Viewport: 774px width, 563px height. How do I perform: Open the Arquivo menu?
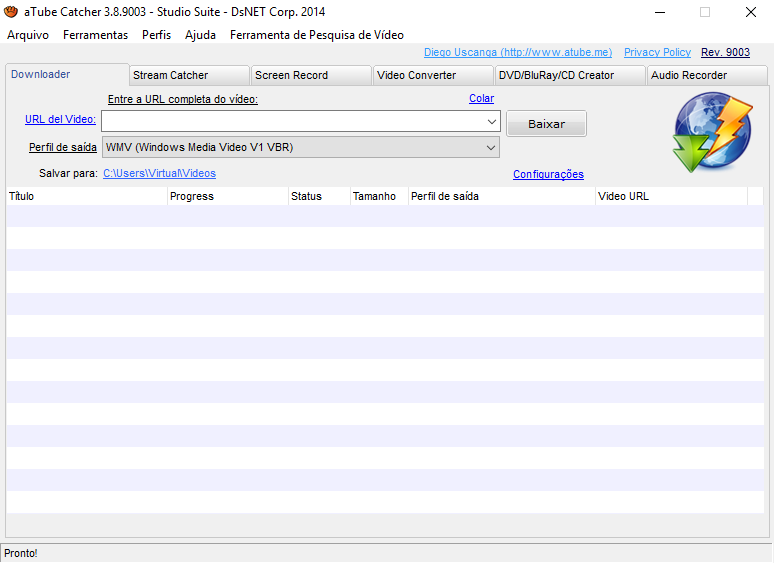pyautogui.click(x=28, y=35)
